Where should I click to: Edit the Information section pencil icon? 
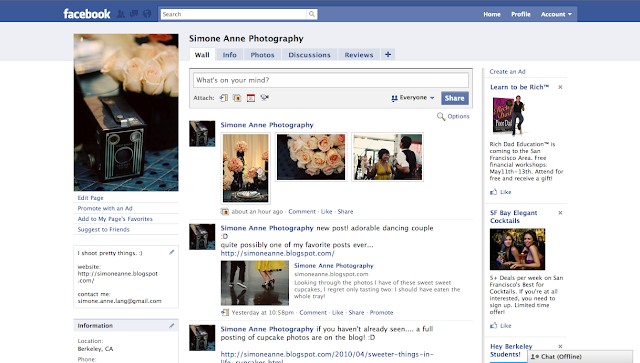(x=171, y=325)
